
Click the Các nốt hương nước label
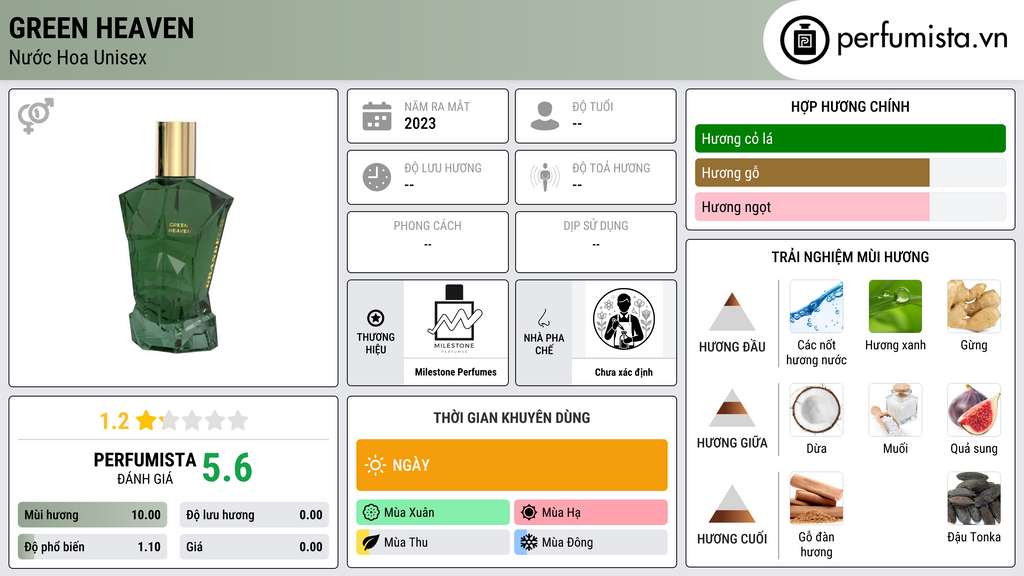(x=816, y=352)
